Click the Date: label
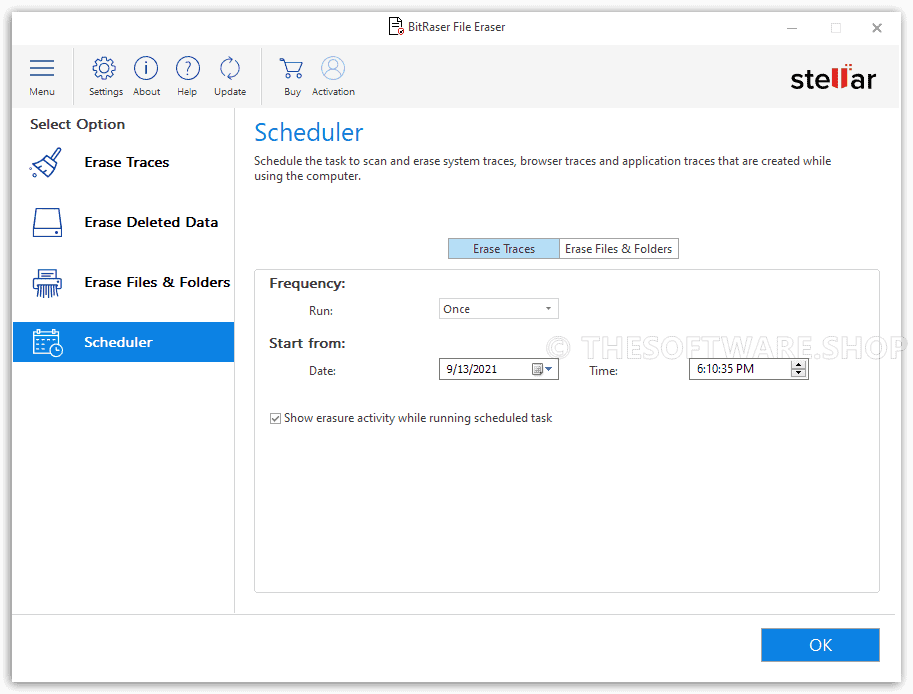The width and height of the screenshot is (913, 694). [322, 371]
